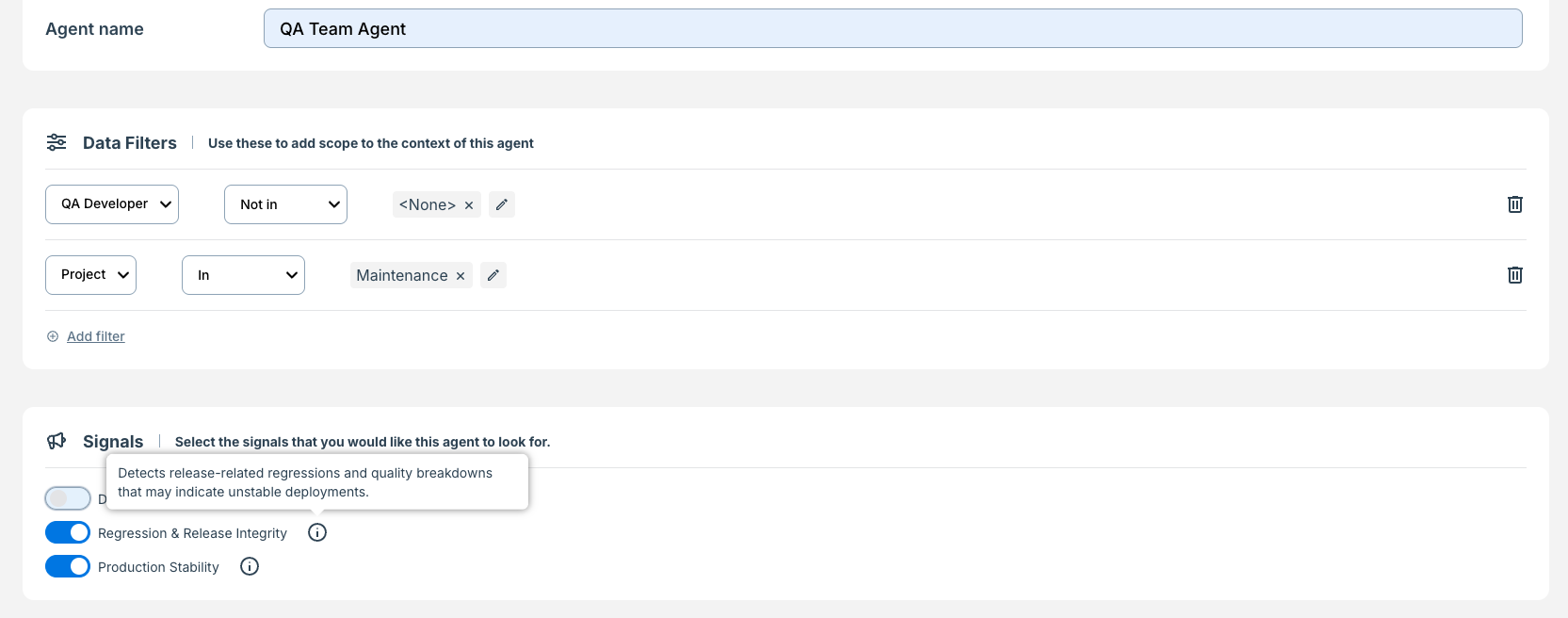This screenshot has height=618, width=1568.
Task: Click the Signals heading
Action: coord(113,442)
